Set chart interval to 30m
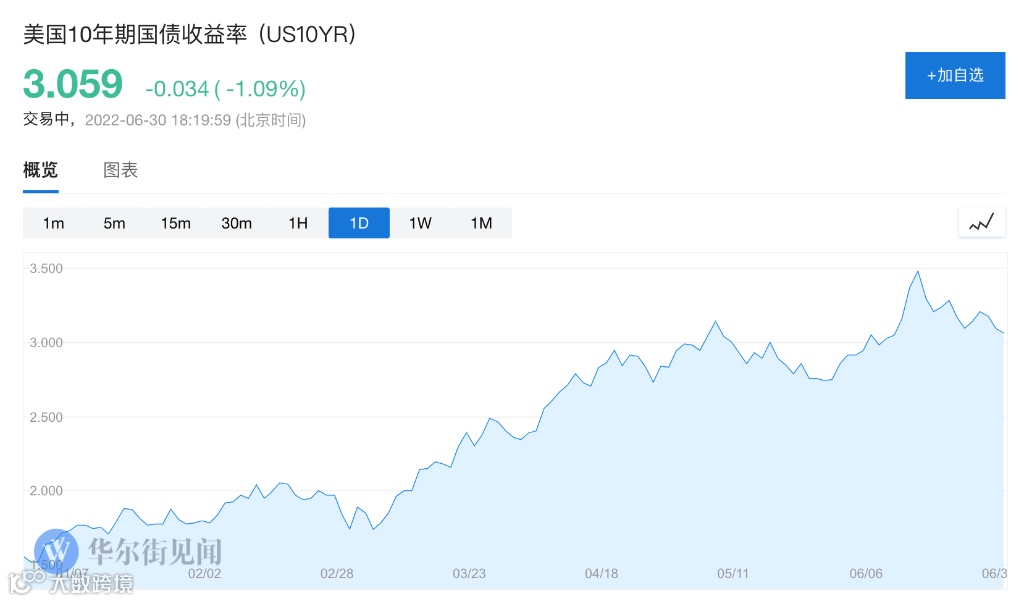Viewport: 1024px width, 602px height. (x=237, y=223)
